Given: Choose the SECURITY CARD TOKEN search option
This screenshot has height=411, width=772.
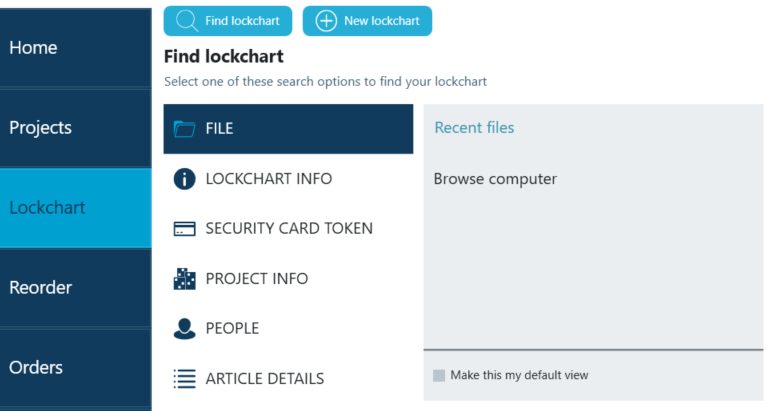Looking at the screenshot, I should click(x=288, y=229).
